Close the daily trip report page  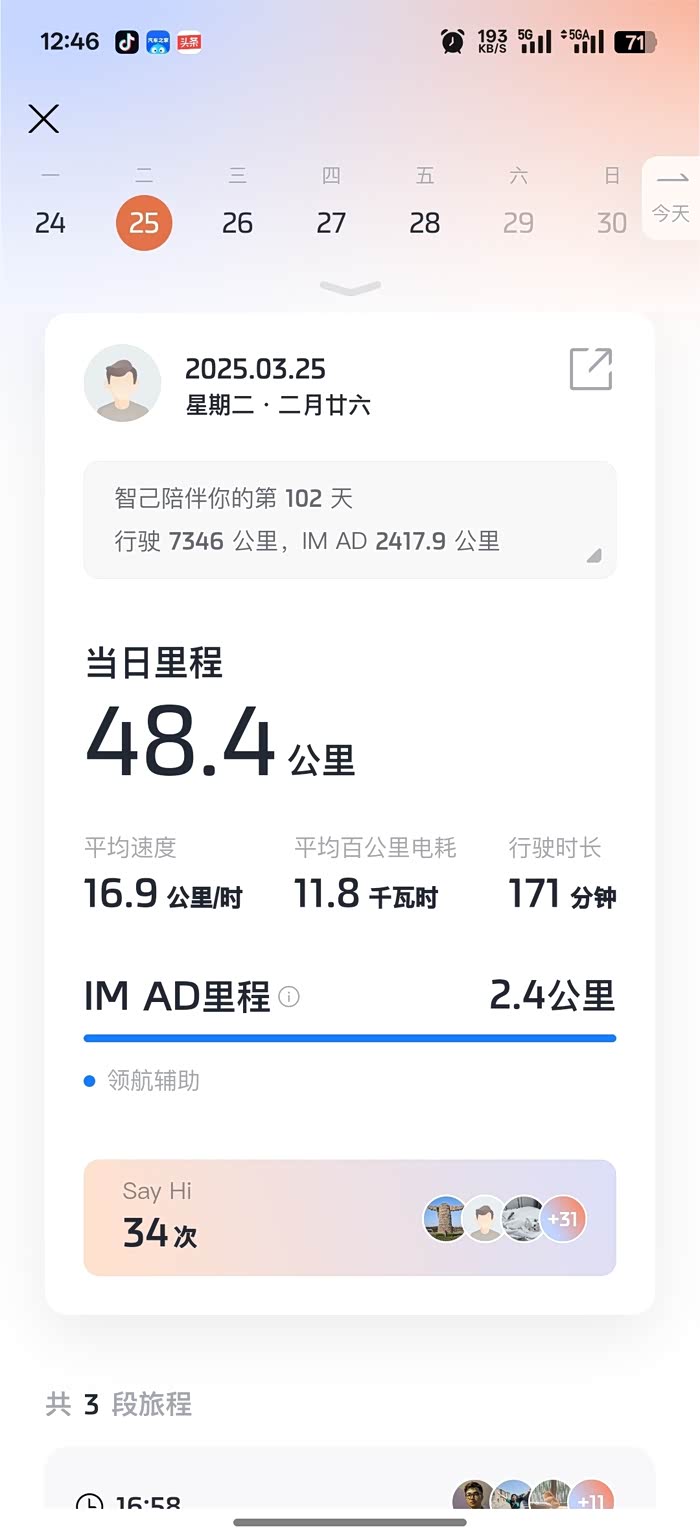pyautogui.click(x=43, y=119)
